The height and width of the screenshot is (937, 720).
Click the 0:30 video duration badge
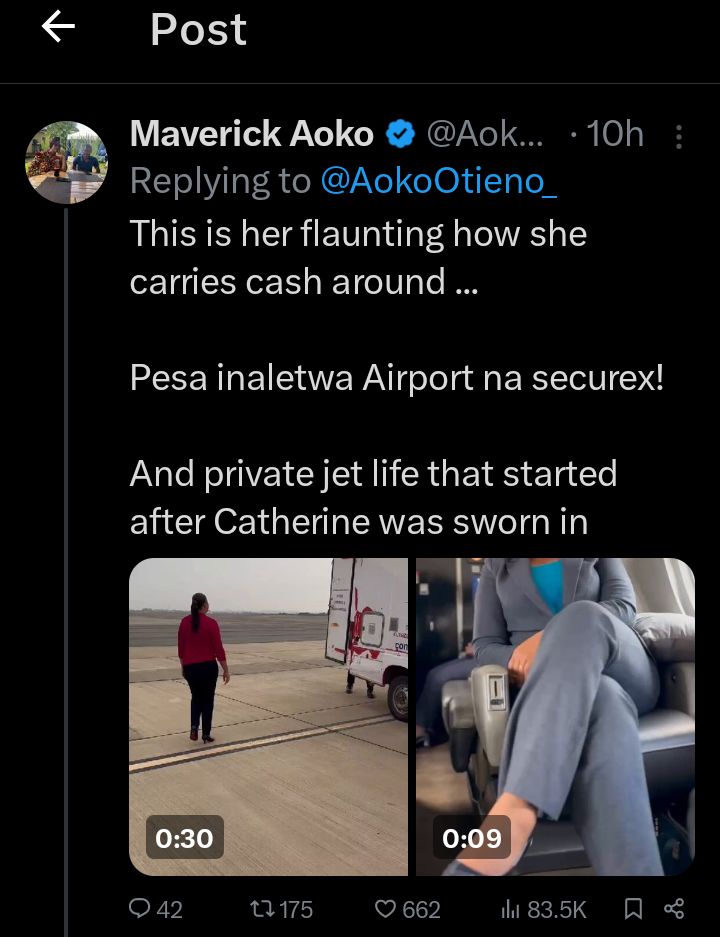(185, 837)
